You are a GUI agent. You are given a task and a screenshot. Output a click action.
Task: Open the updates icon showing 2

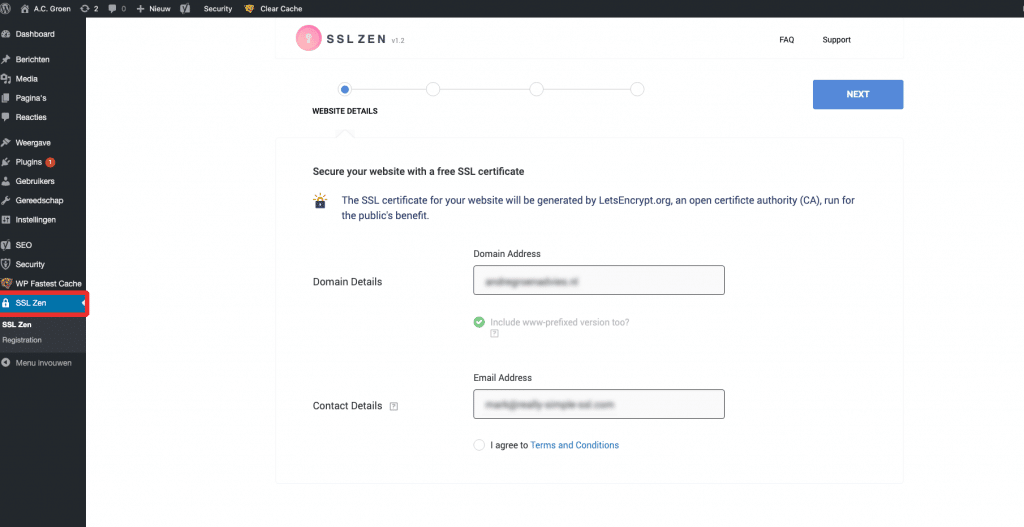(89, 8)
